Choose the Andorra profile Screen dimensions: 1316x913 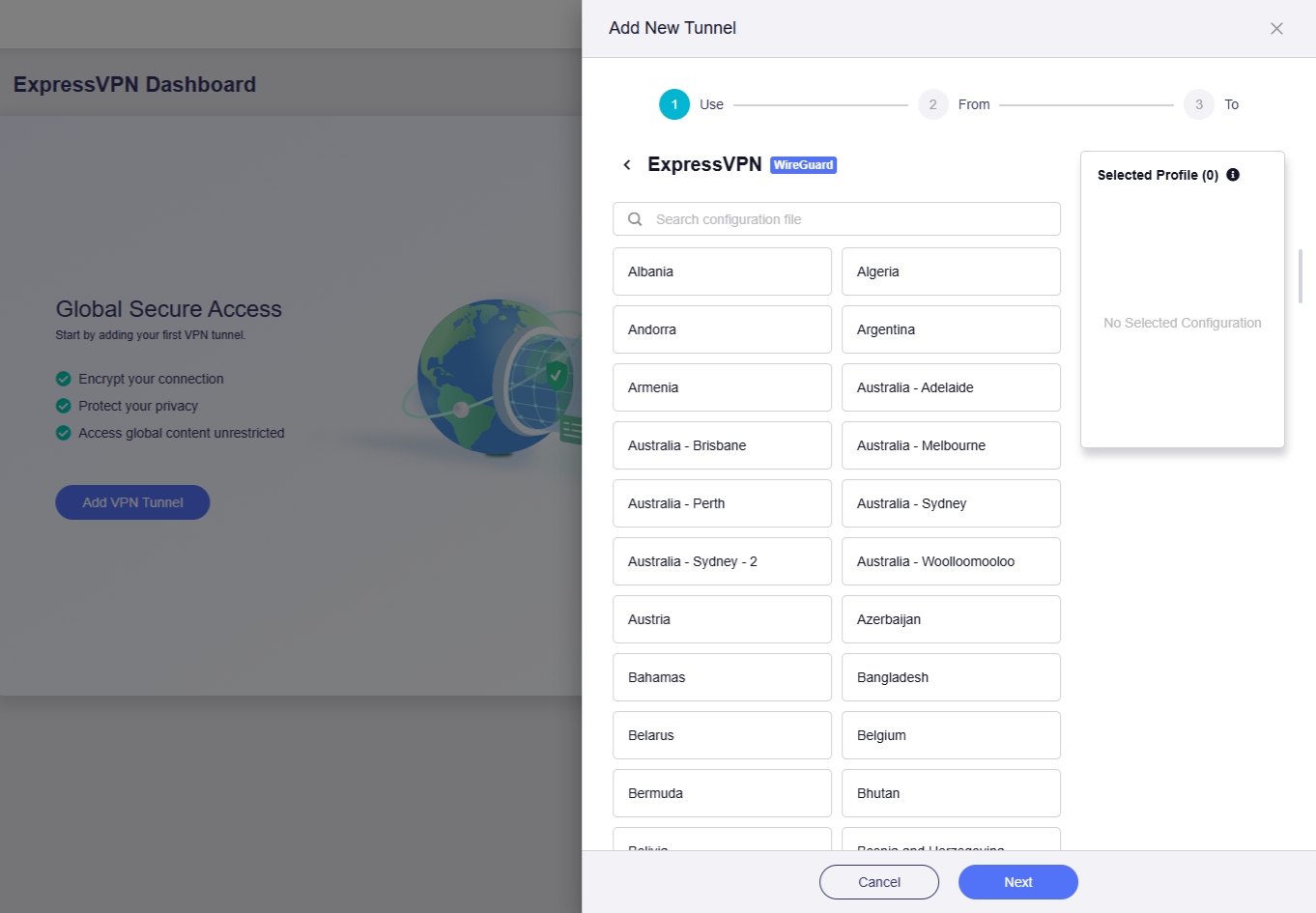pos(722,329)
